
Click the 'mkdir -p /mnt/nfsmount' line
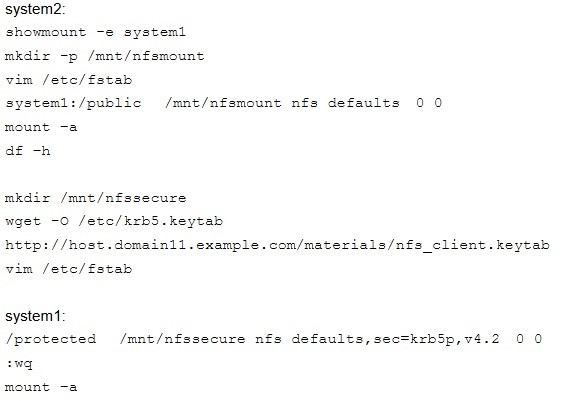point(104,56)
